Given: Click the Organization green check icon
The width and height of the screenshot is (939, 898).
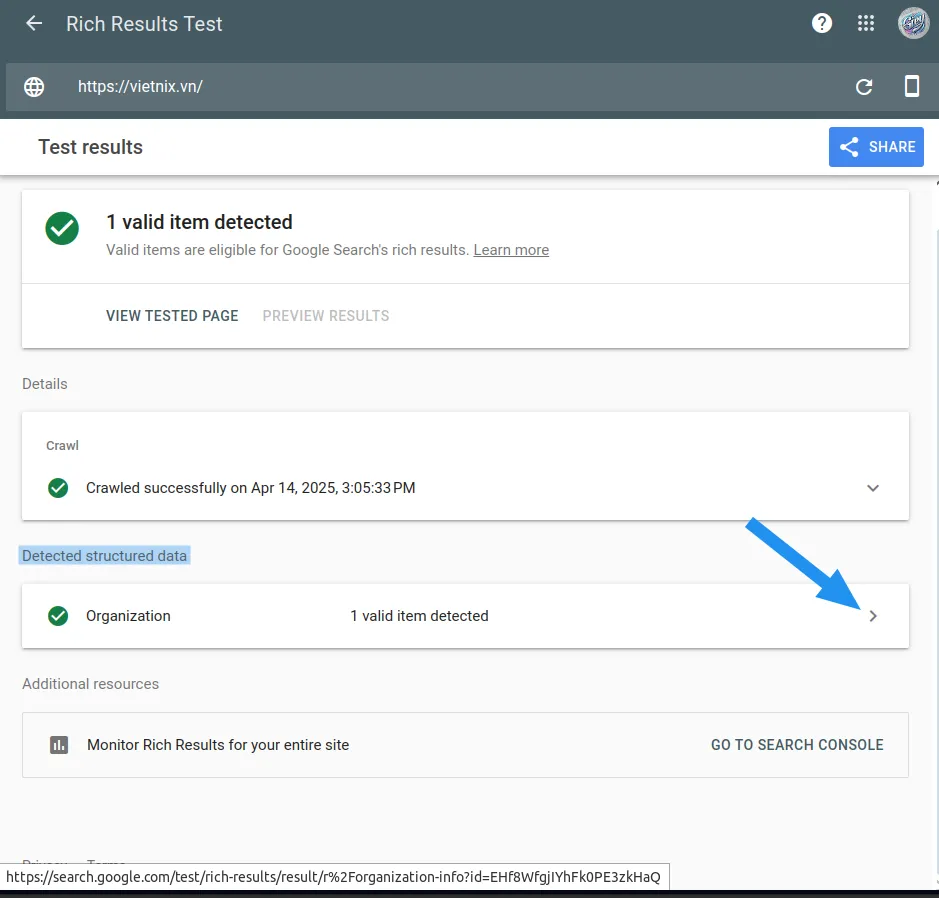Looking at the screenshot, I should coord(58,616).
